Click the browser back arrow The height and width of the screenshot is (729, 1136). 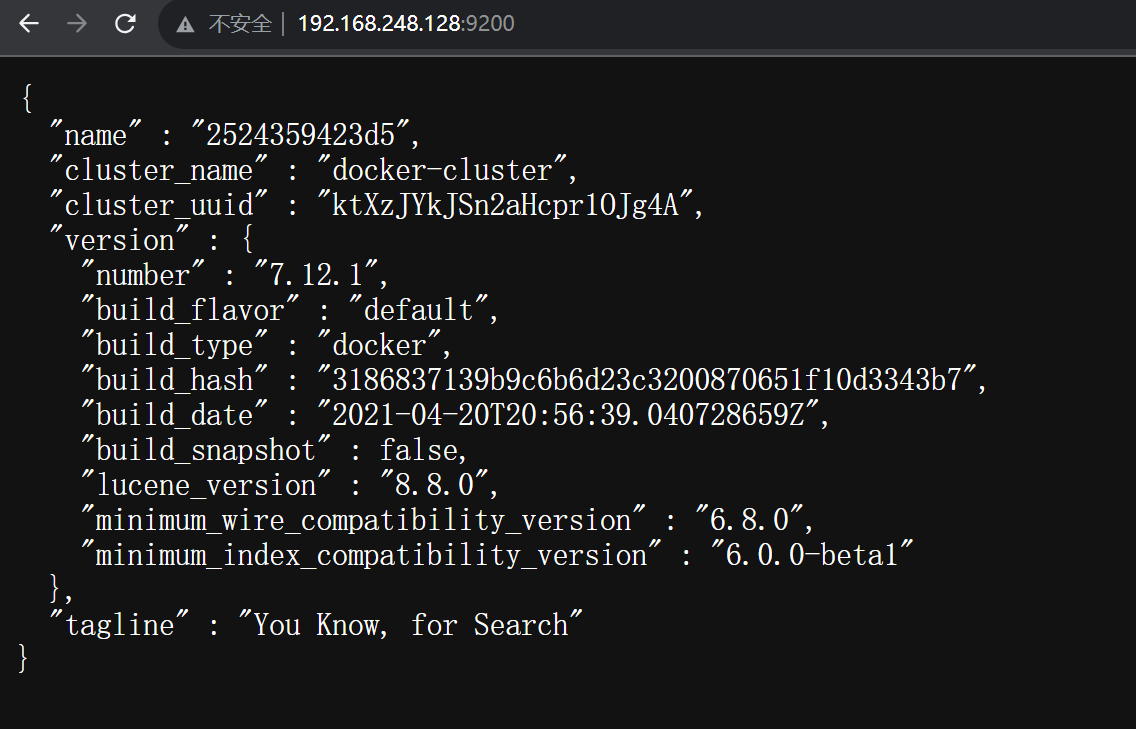29,24
